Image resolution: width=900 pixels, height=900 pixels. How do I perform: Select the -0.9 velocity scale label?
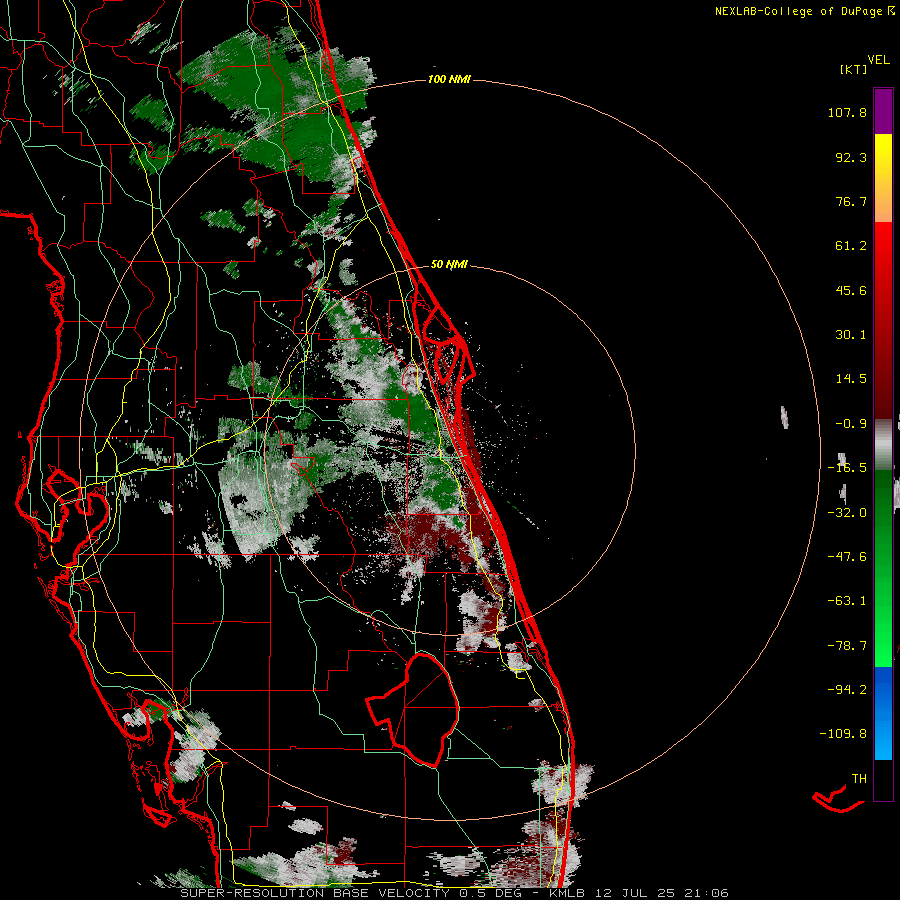click(851, 424)
